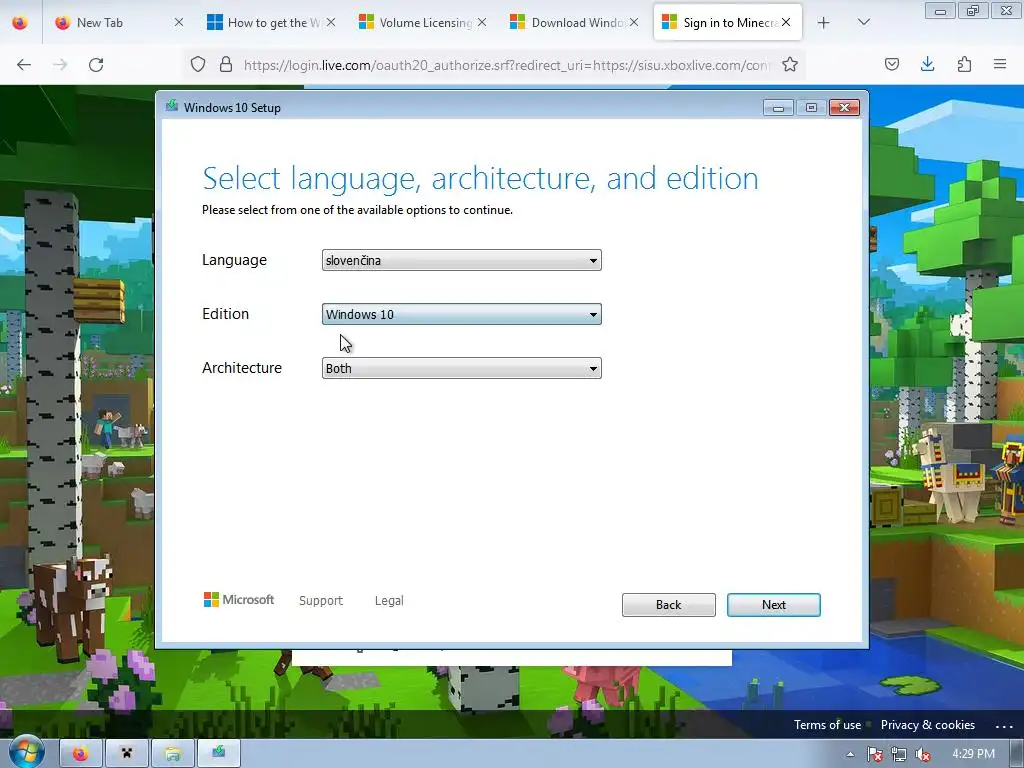Click the Next button in Setup

pyautogui.click(x=773, y=605)
